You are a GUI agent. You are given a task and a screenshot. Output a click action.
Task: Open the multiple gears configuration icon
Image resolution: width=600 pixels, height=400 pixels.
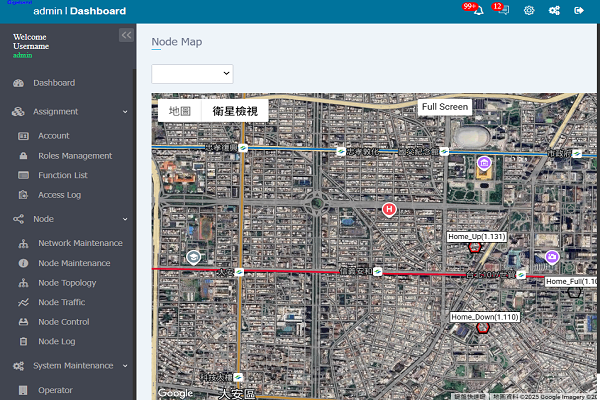554,10
